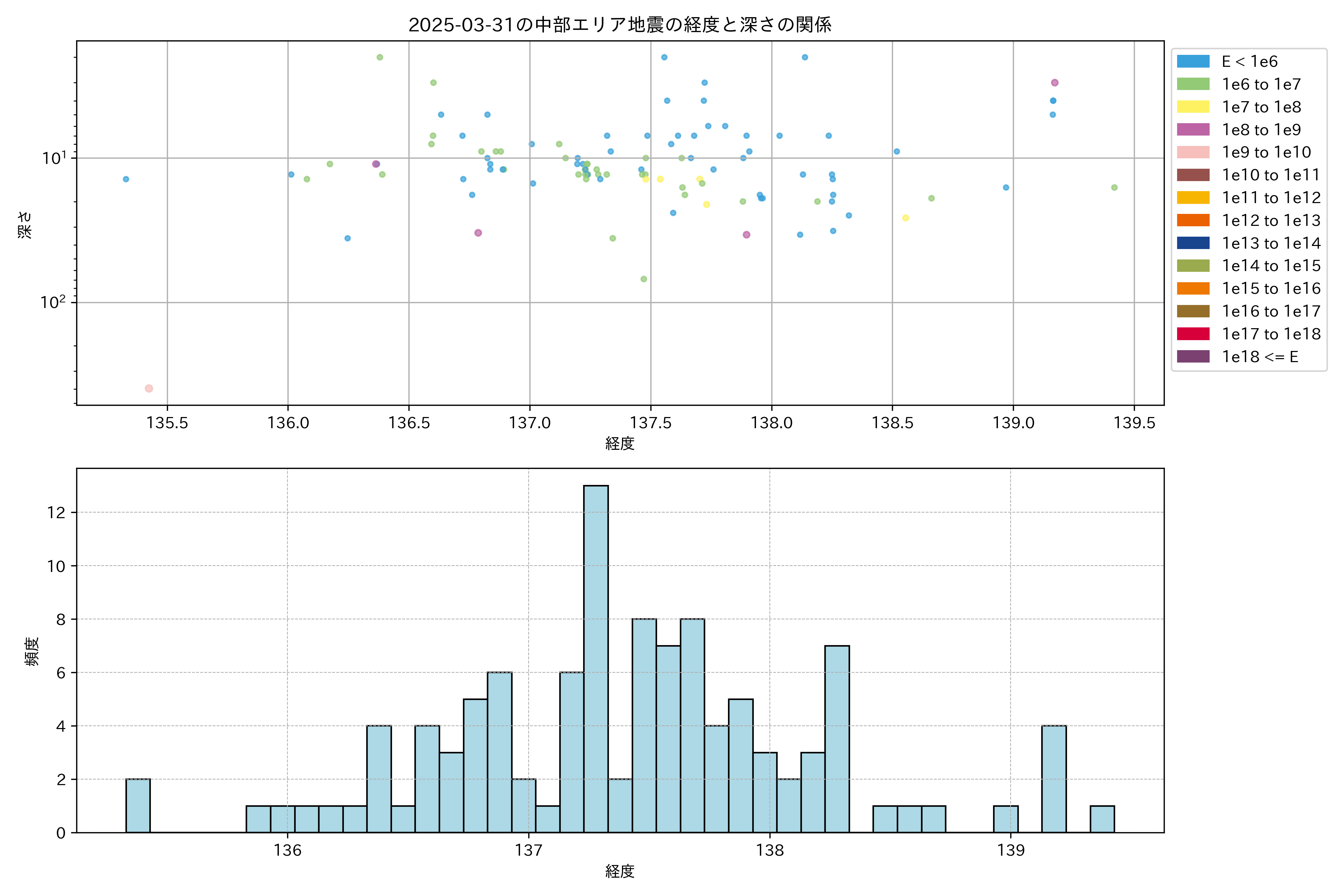Click the magenta scatter point at top right
The height and width of the screenshot is (896, 1344).
(x=1055, y=83)
